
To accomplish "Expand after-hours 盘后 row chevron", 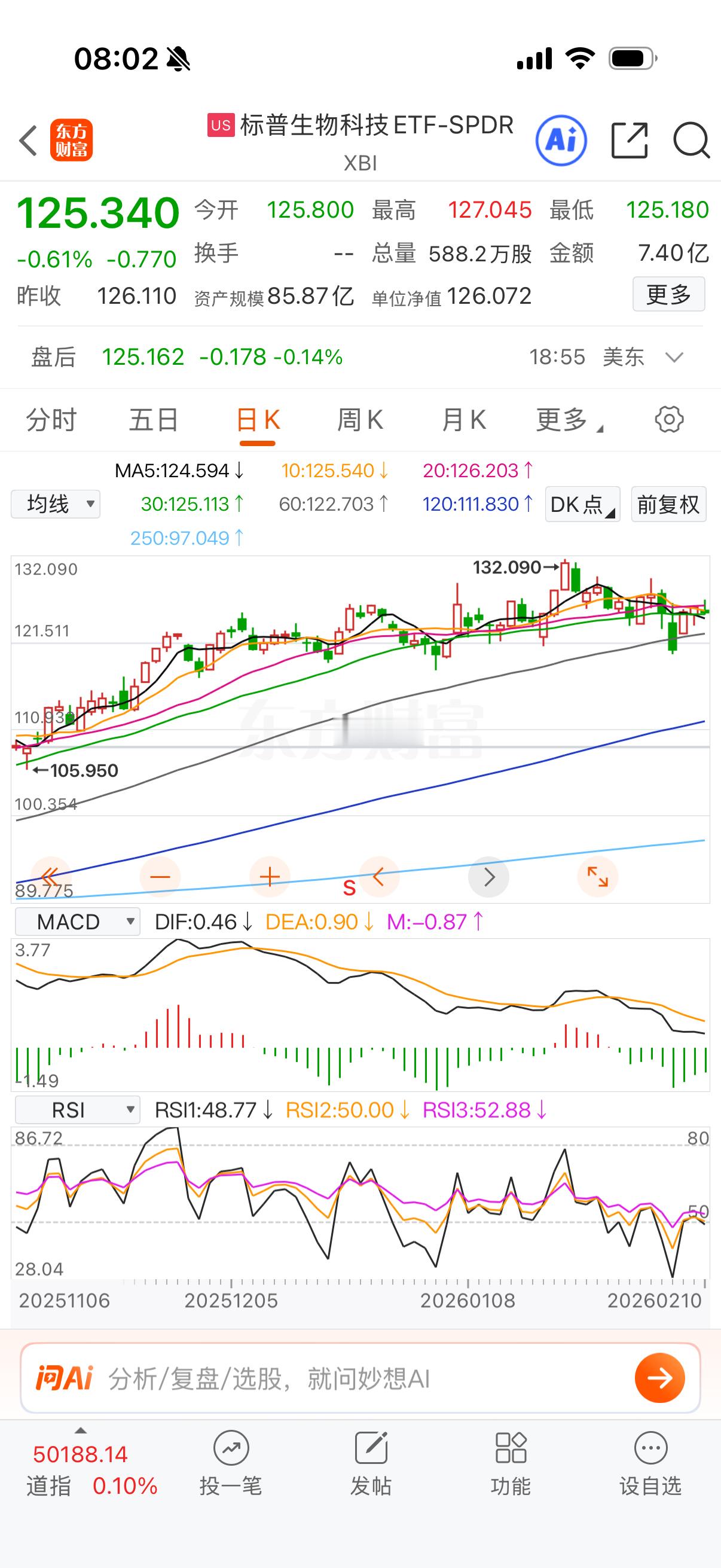I will pos(674,357).
